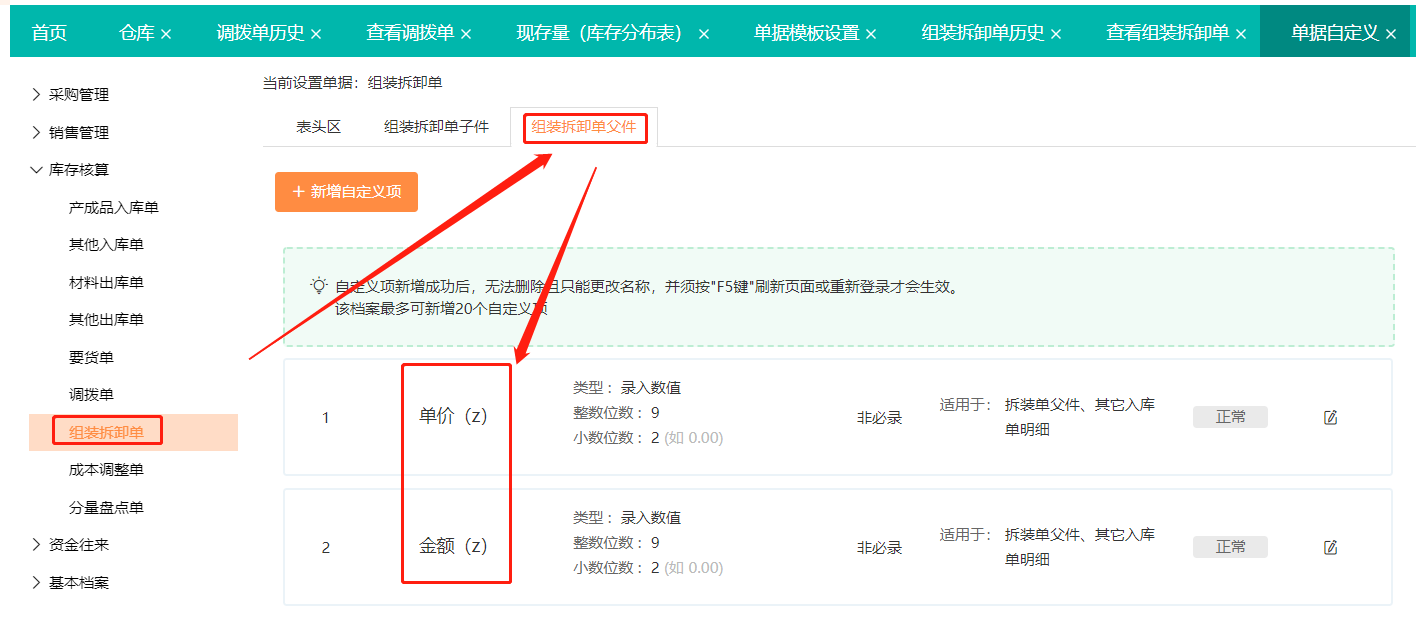The image size is (1416, 635).
Task: Click edit icon for 单价(z) row
Action: pyautogui.click(x=1330, y=417)
